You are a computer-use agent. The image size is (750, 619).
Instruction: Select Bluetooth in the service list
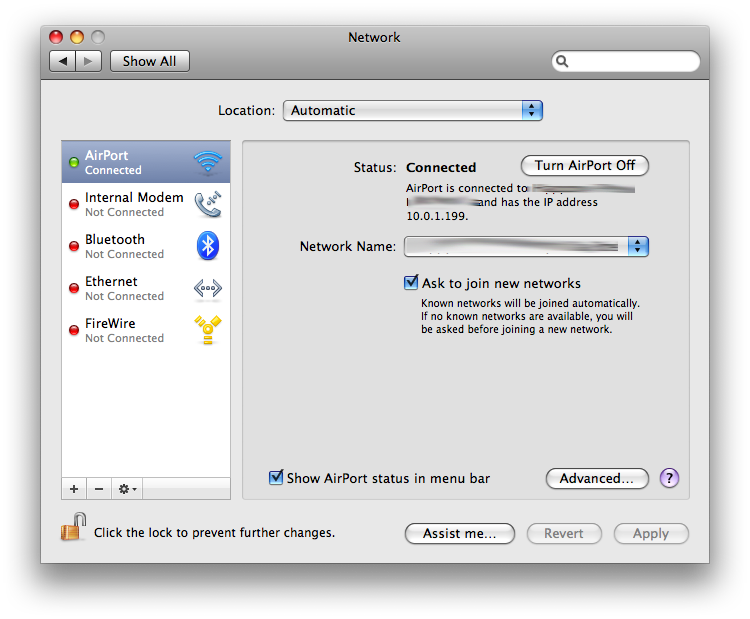point(146,246)
